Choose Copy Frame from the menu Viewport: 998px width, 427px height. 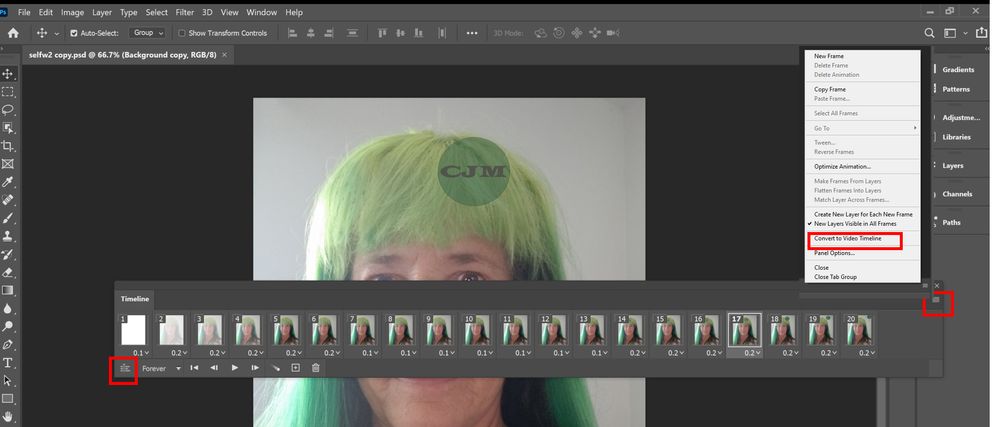(x=829, y=89)
